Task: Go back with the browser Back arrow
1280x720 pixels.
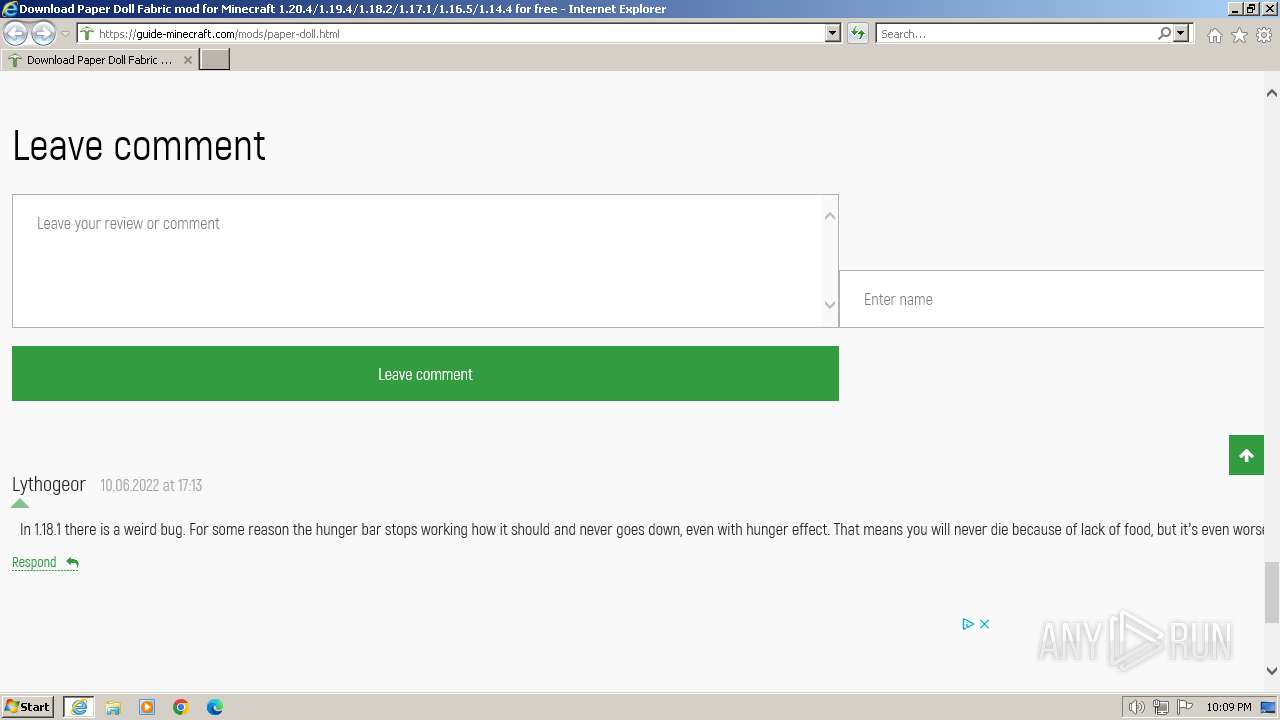Action: pos(15,33)
